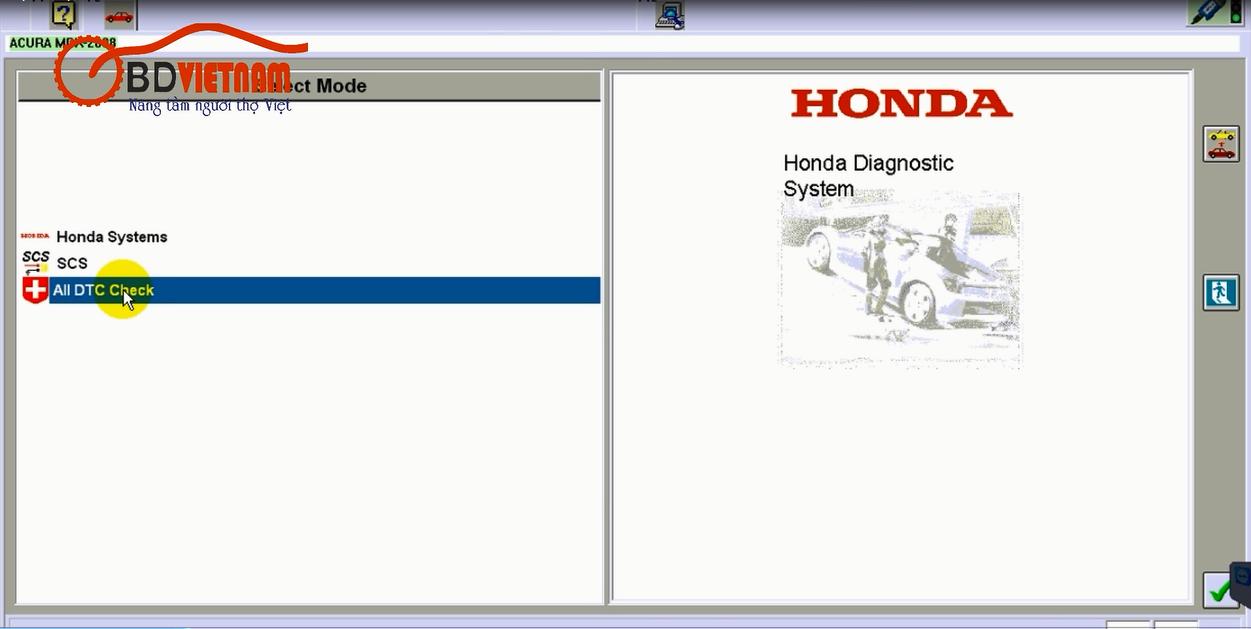This screenshot has height=629, width=1251.
Task: Click the SCS icon beside the SCS entry
Action: coord(35,263)
